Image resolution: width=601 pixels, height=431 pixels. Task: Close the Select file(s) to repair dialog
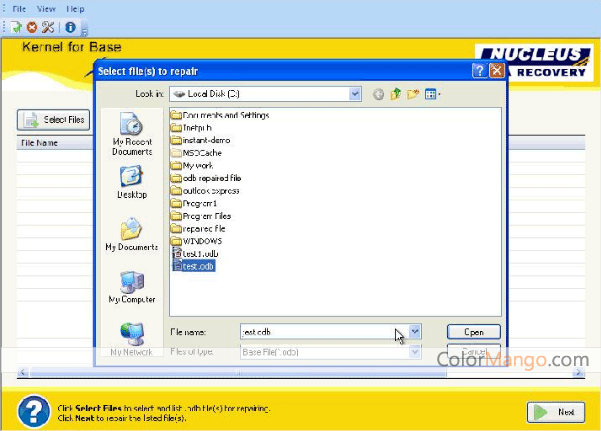(497, 71)
